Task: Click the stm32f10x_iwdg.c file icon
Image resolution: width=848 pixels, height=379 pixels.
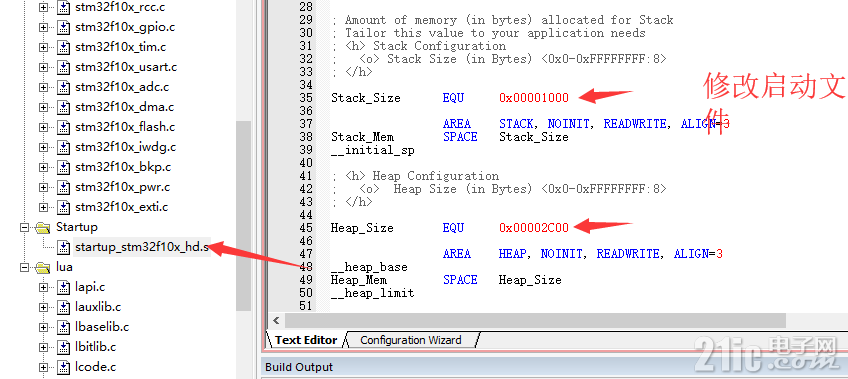Action: [x=64, y=148]
